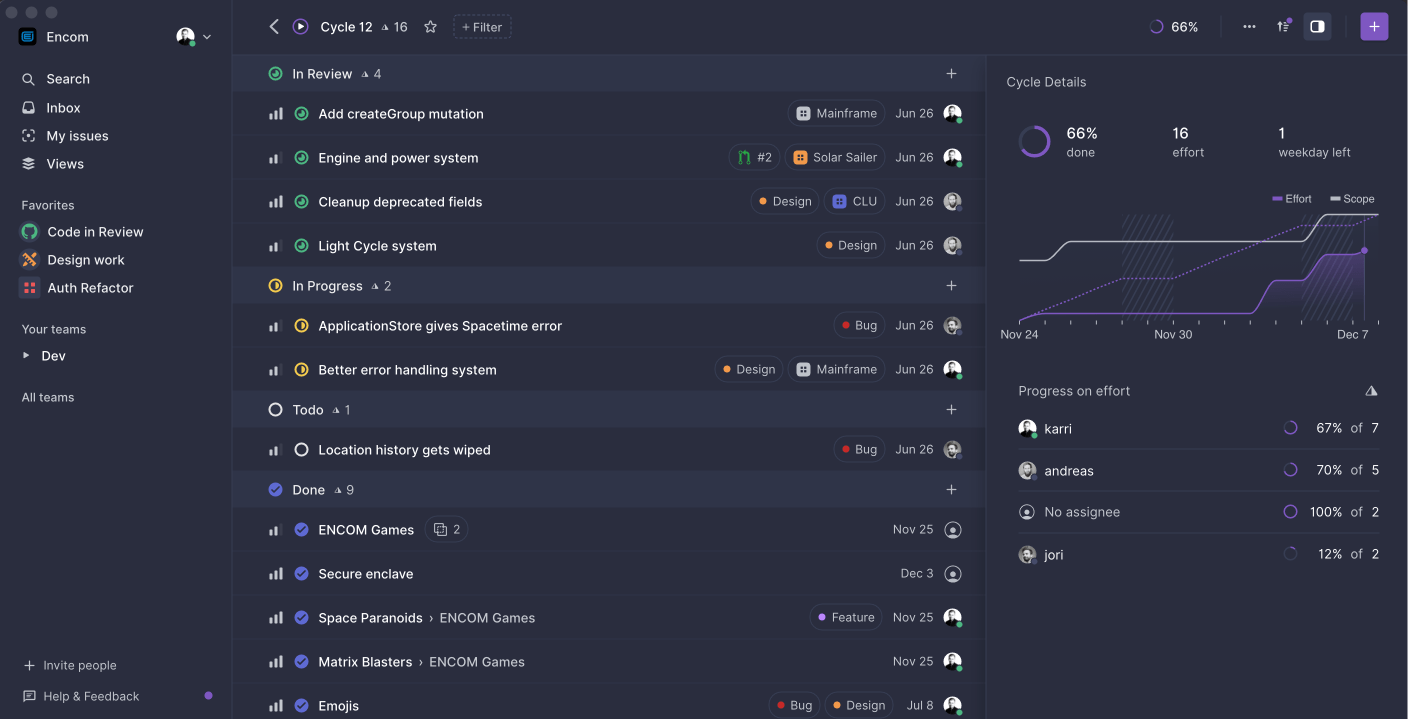
Task: Collapse the In Review section
Action: coord(274,73)
